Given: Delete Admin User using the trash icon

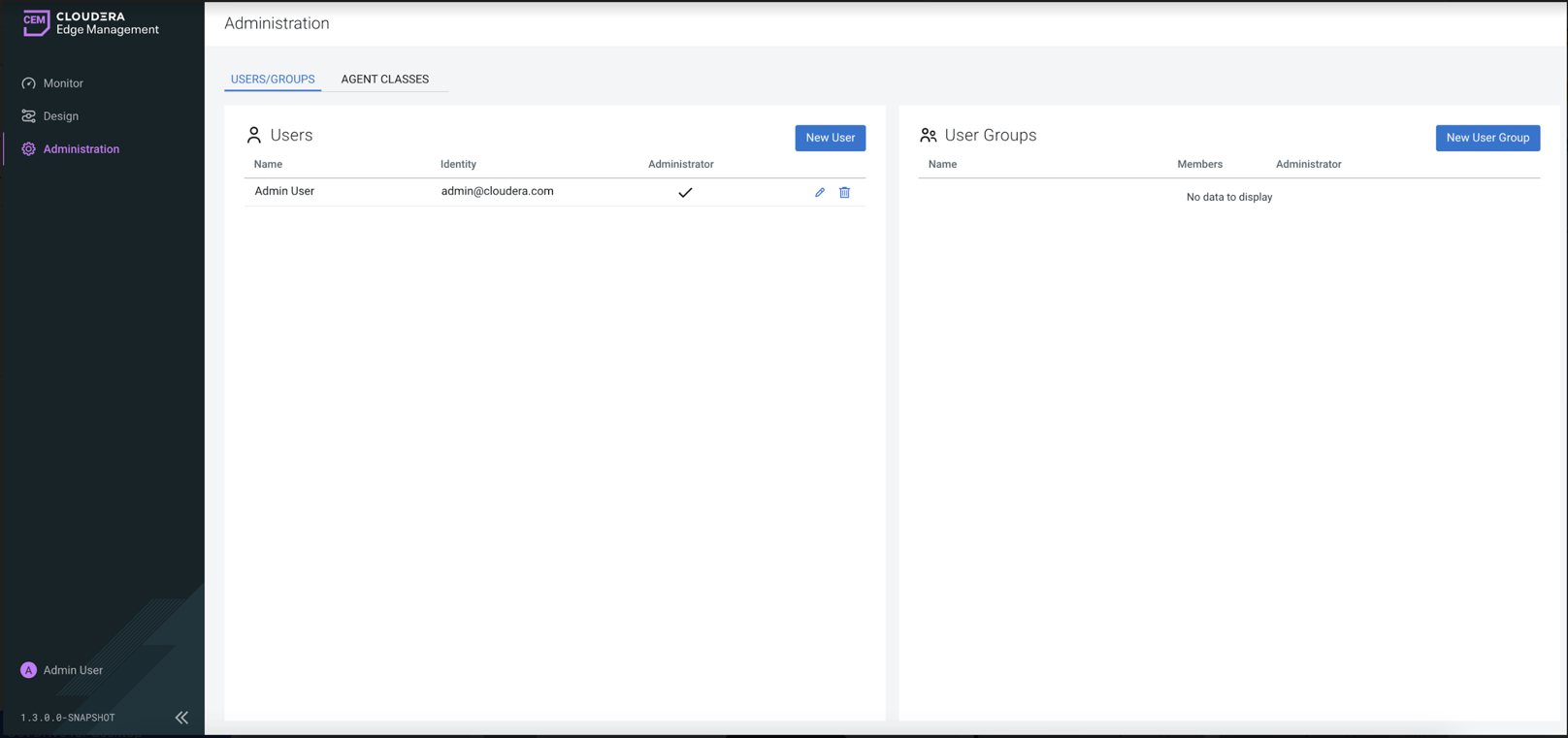Looking at the screenshot, I should pyautogui.click(x=844, y=193).
